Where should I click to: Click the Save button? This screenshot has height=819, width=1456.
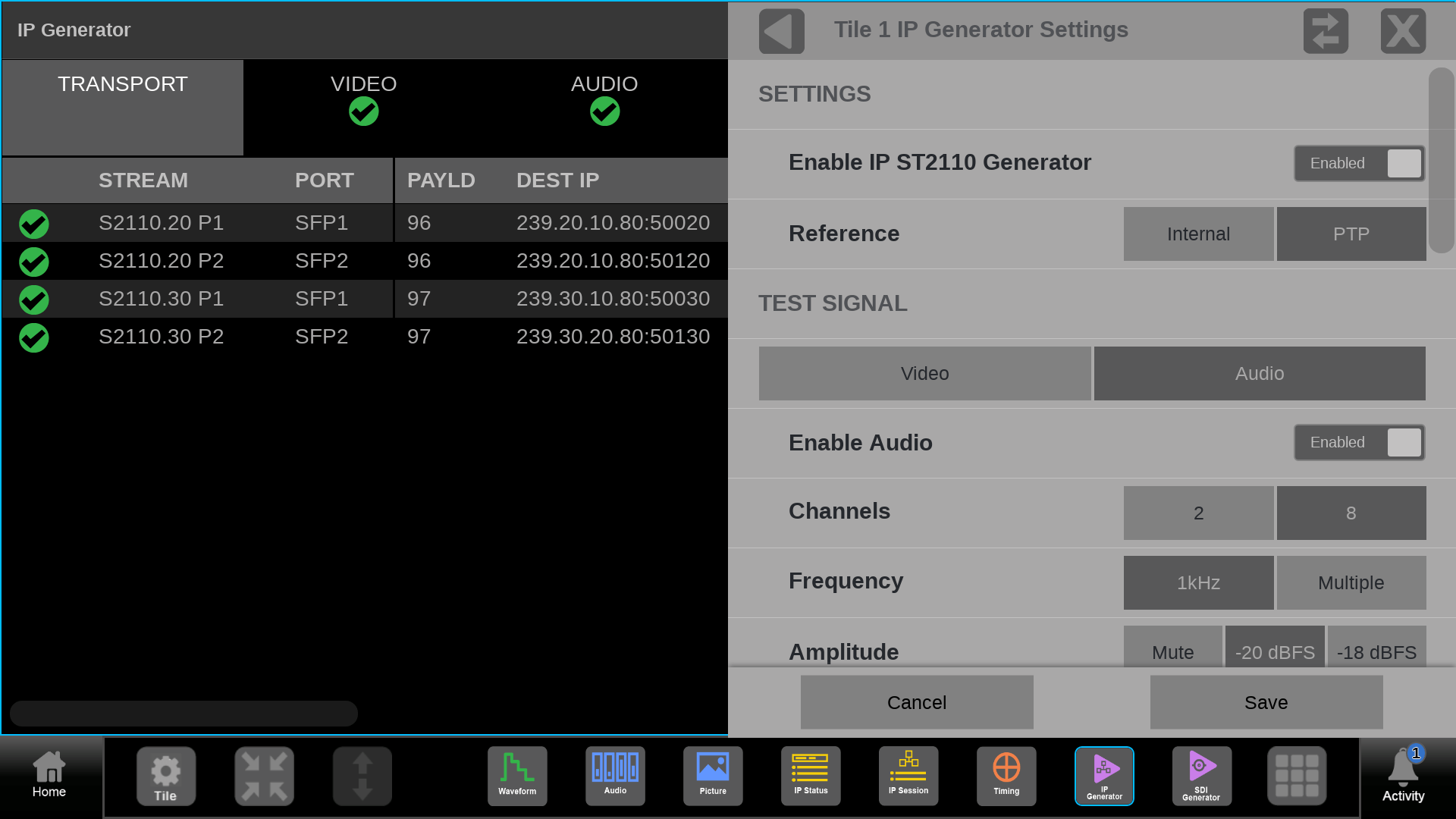click(x=1266, y=702)
